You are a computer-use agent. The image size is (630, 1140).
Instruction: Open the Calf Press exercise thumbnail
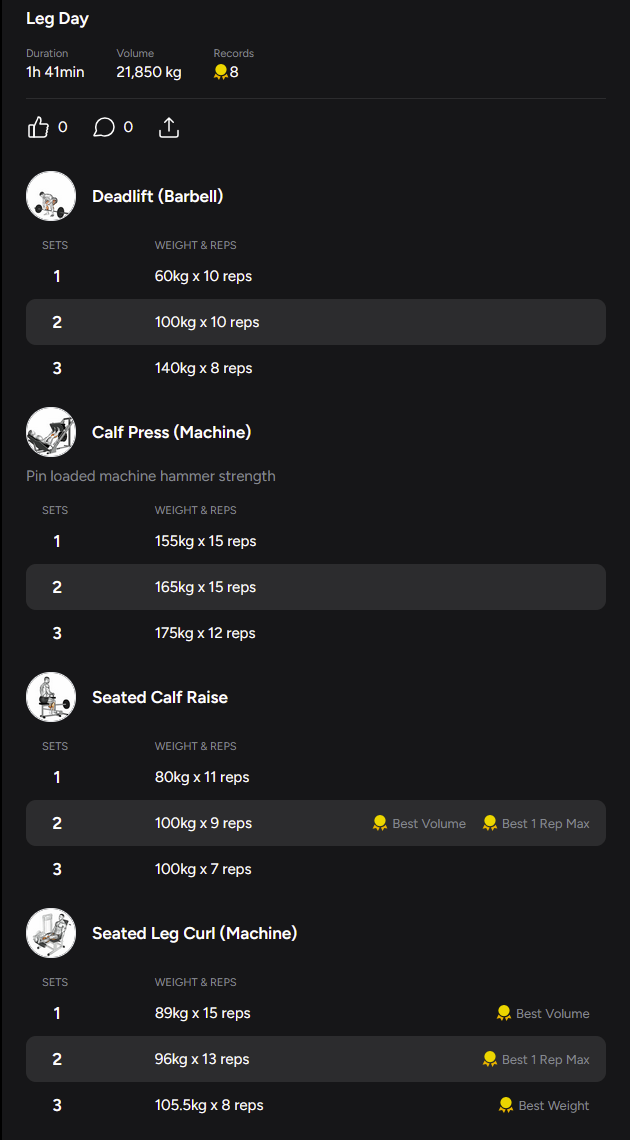point(51,432)
